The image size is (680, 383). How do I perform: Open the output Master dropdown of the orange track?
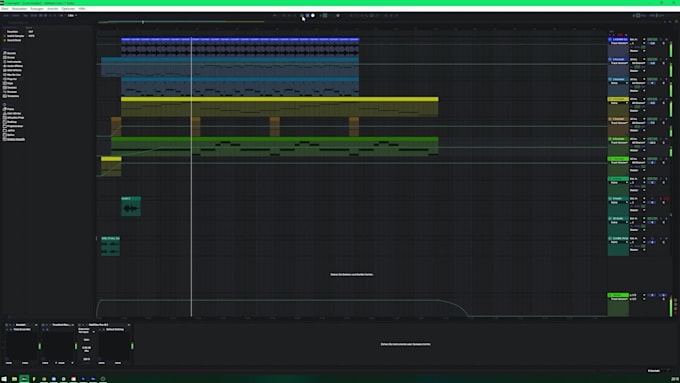pyautogui.click(x=637, y=130)
